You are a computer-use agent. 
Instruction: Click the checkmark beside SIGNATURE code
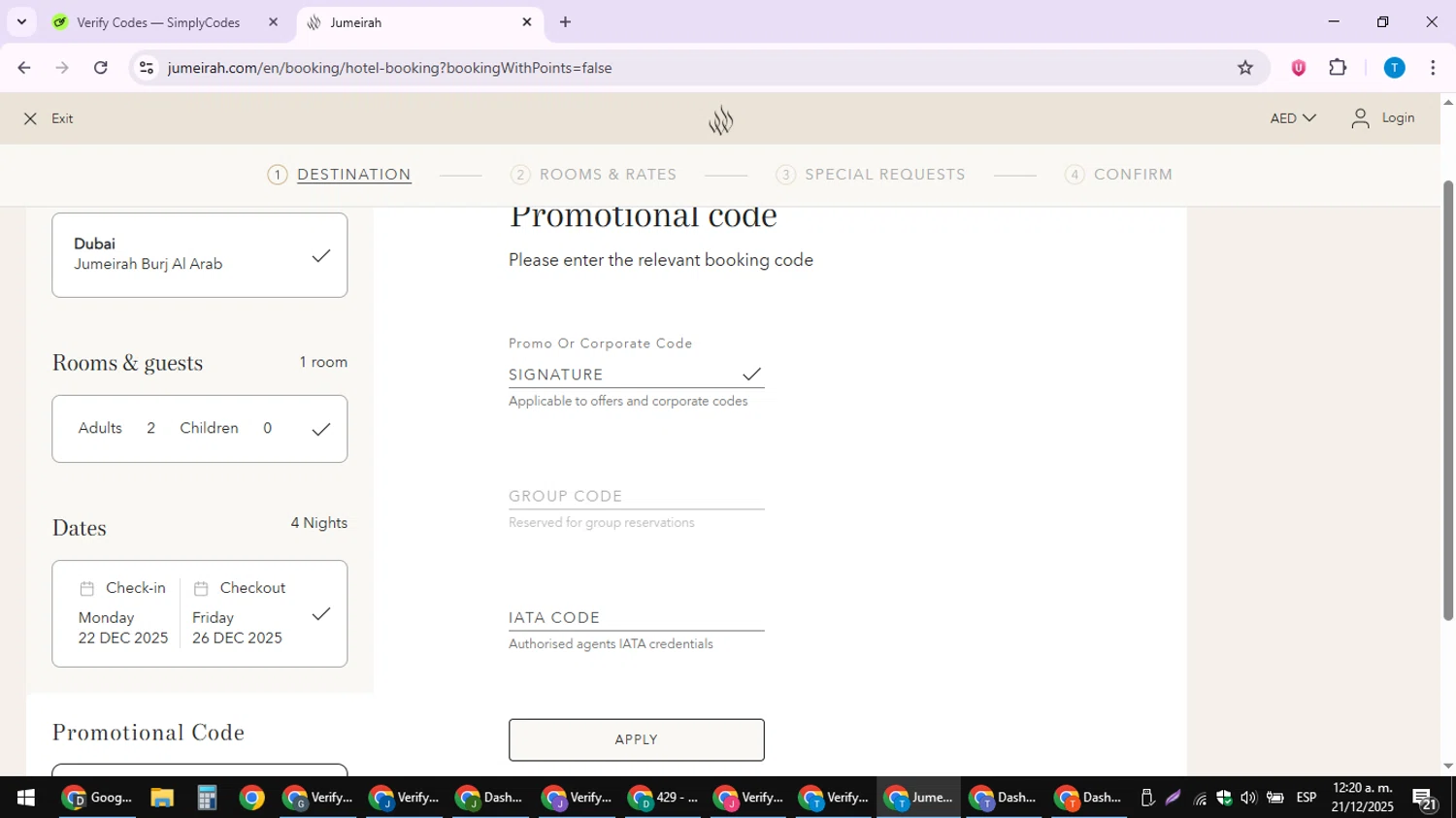coord(752,374)
